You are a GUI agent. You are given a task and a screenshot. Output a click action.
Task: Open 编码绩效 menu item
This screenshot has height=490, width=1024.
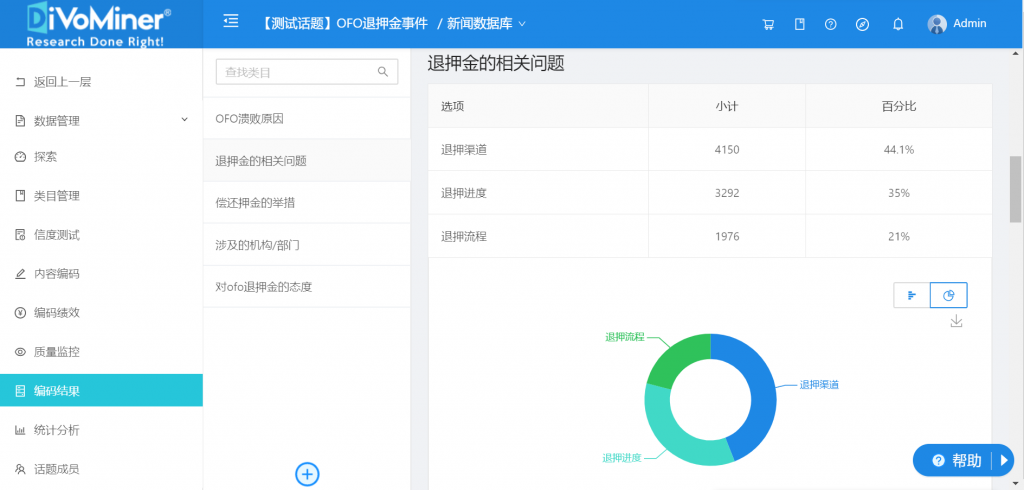point(101,312)
